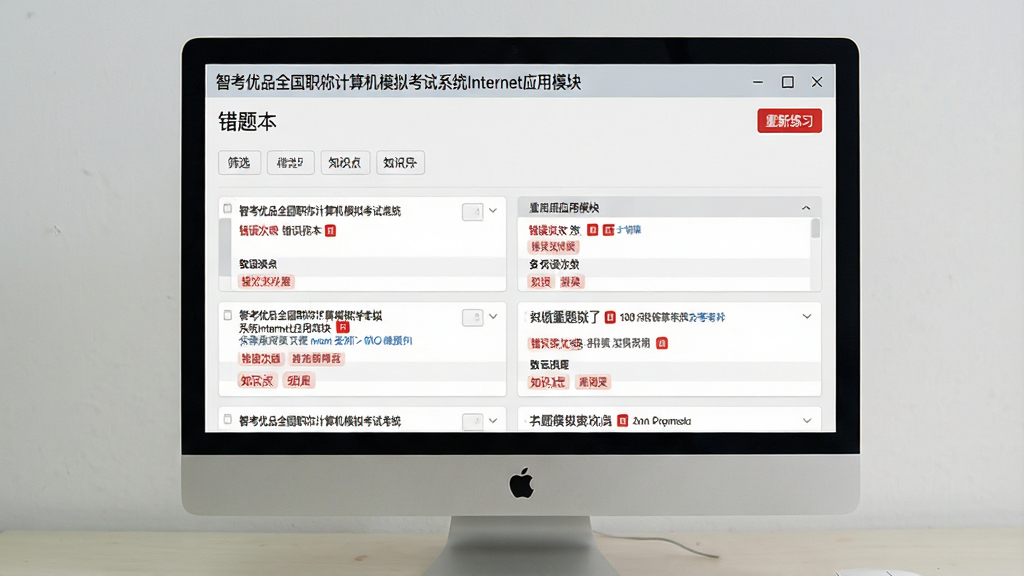The image size is (1024, 576).
Task: Click the first red icon in the top-right panel
Action: click(592, 230)
